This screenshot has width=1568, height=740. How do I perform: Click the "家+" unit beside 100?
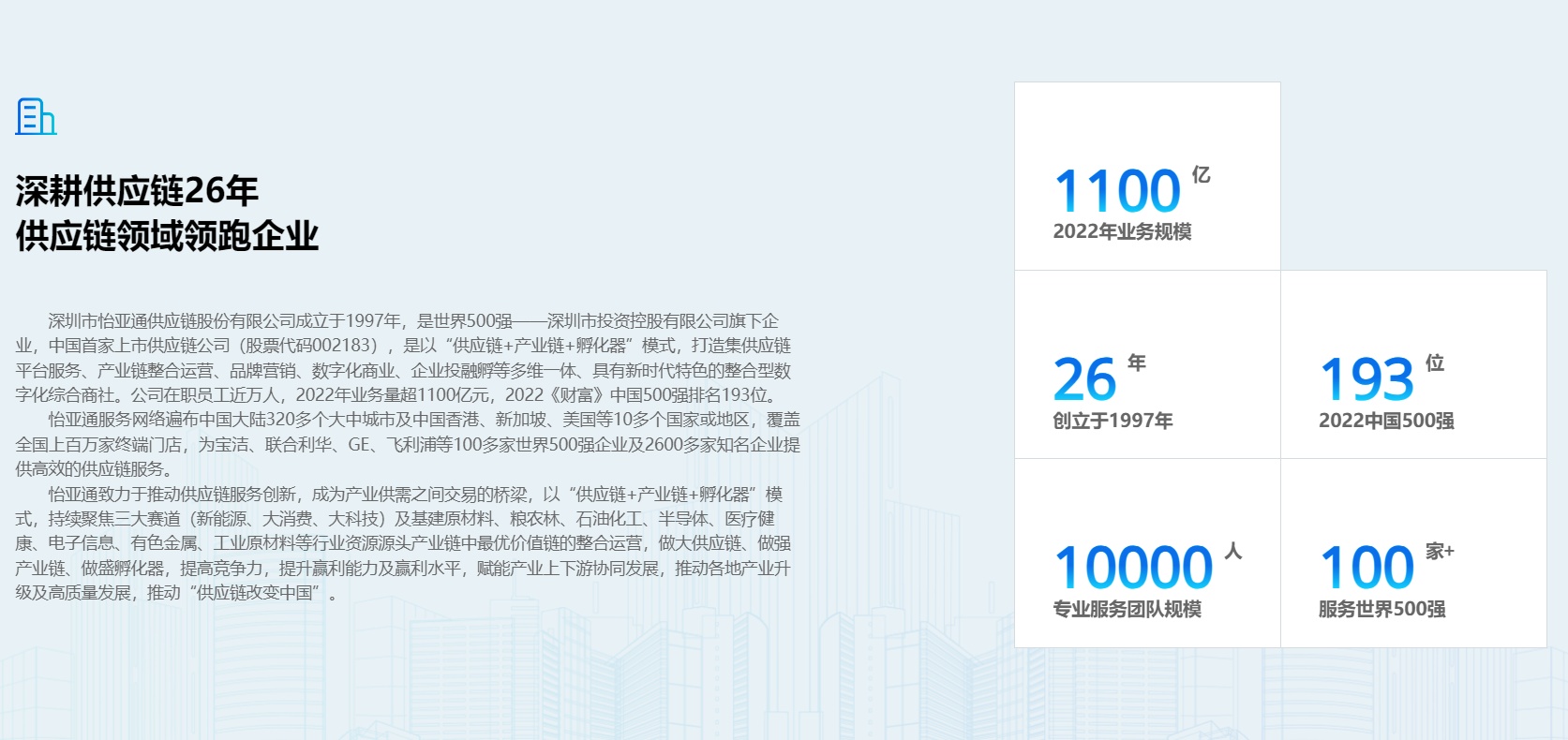pyautogui.click(x=1440, y=551)
